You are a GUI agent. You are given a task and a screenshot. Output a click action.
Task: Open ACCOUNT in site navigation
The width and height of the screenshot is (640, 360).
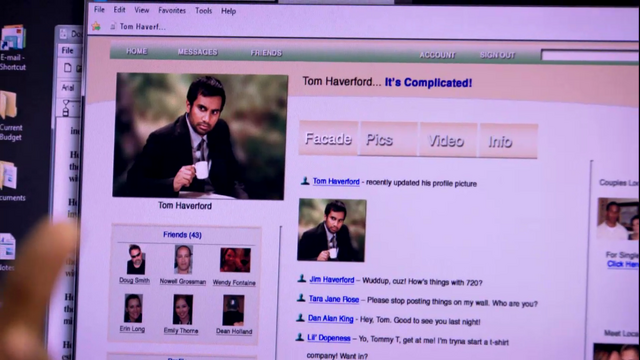[x=438, y=55]
